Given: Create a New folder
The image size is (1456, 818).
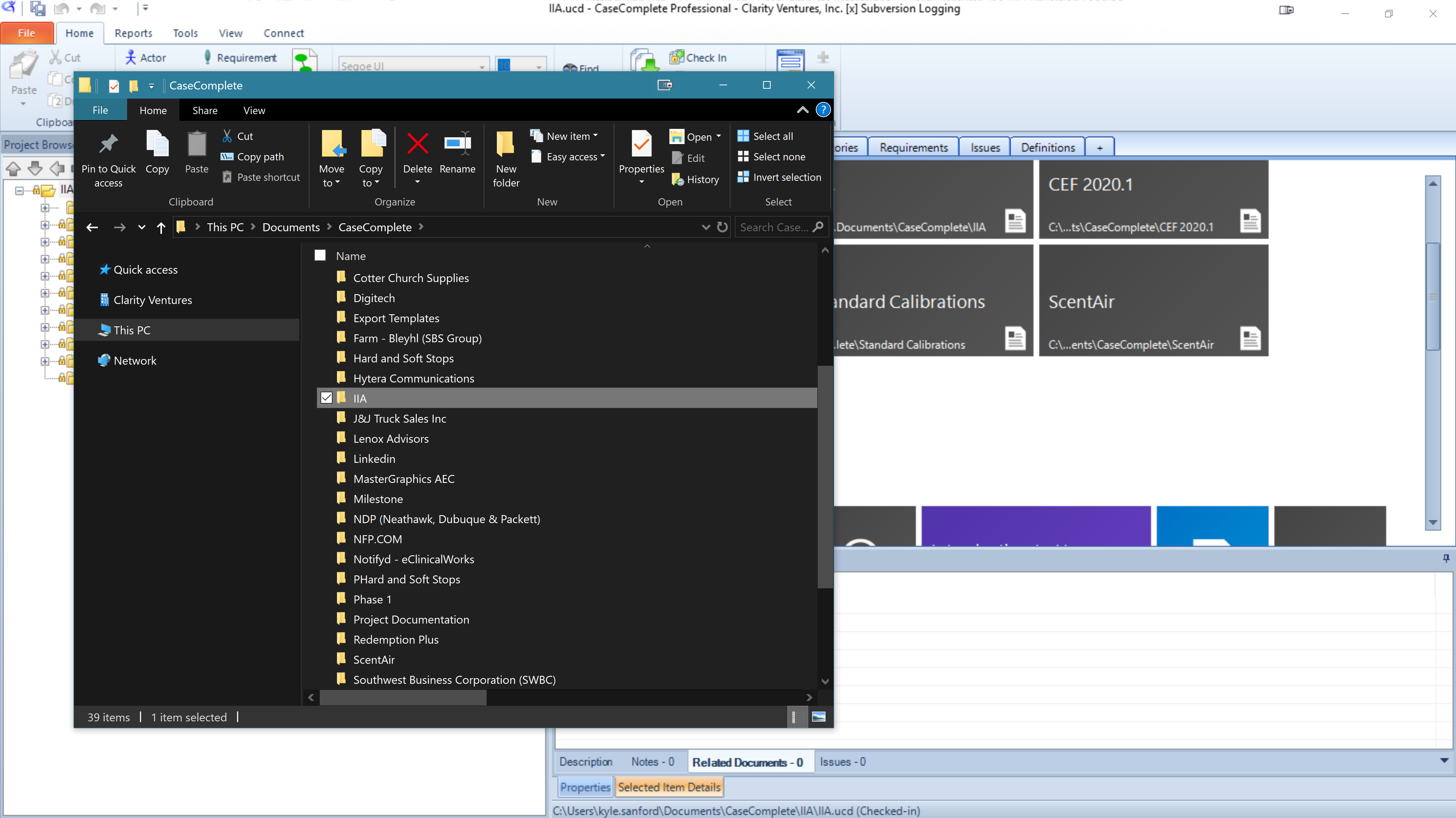Looking at the screenshot, I should [506, 159].
